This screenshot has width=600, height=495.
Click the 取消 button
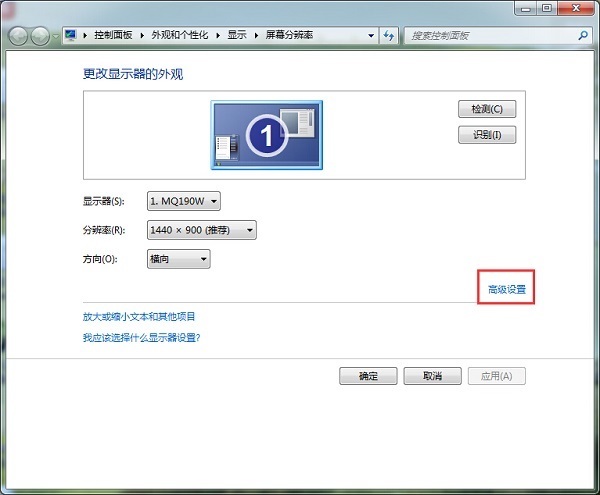pos(432,376)
